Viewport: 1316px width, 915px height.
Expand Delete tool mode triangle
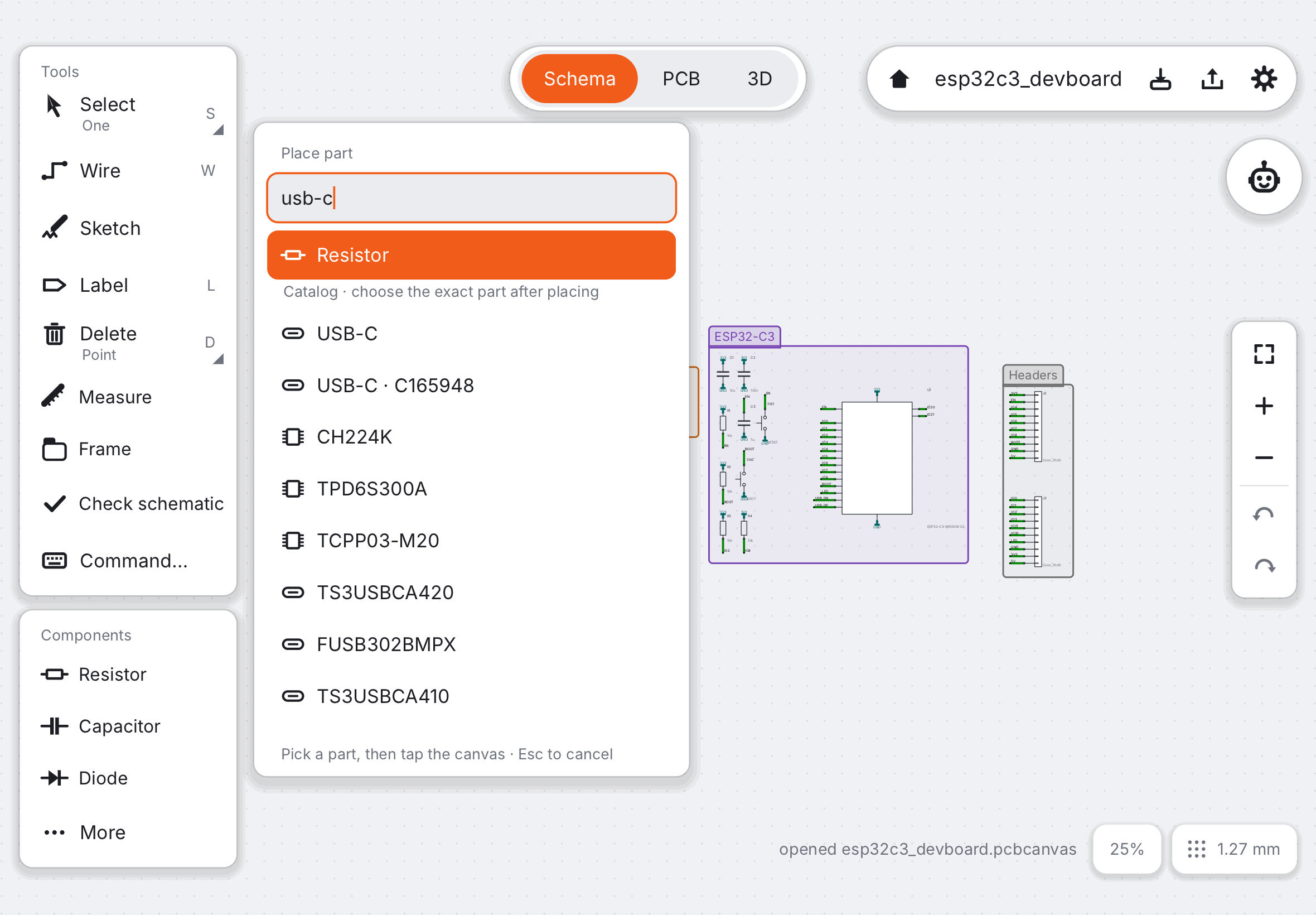click(x=218, y=359)
